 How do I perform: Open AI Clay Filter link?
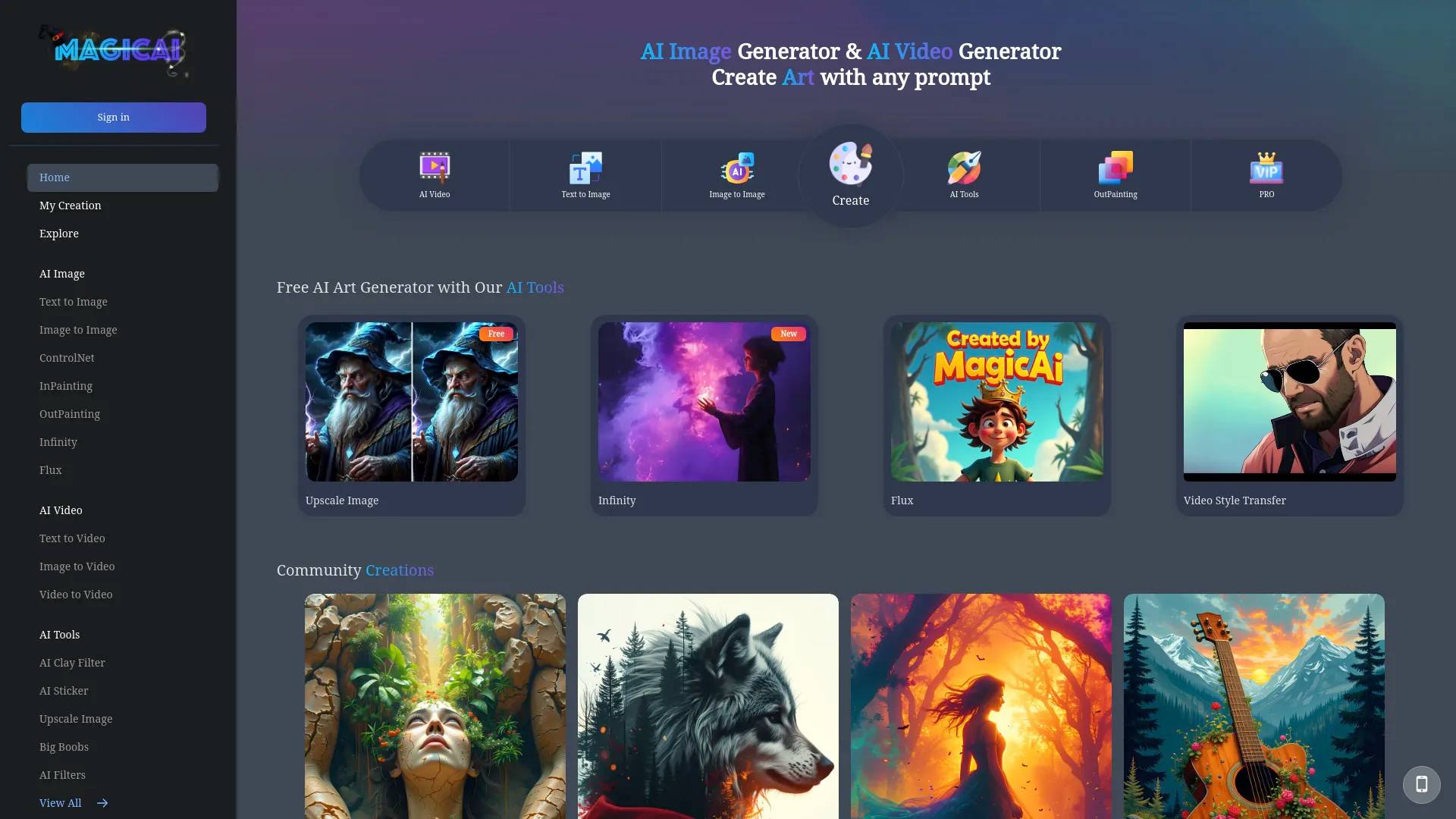click(72, 663)
